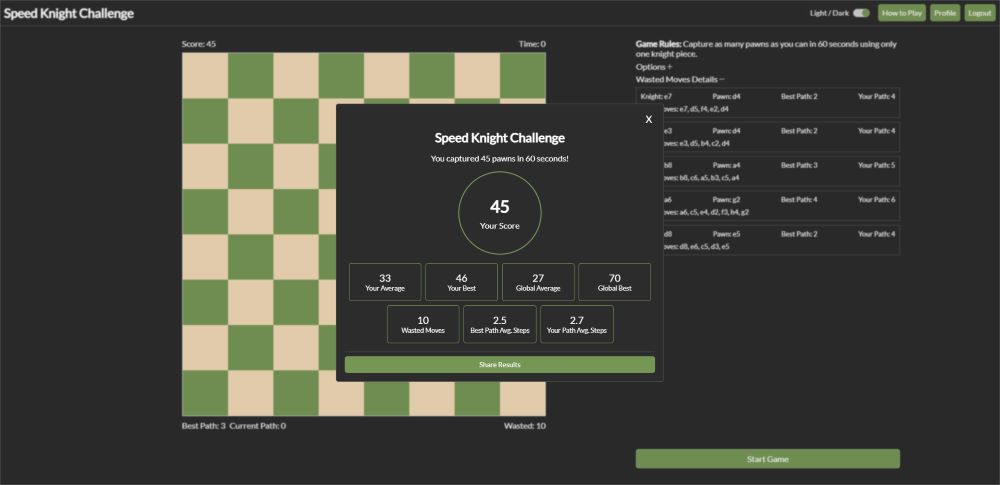The height and width of the screenshot is (485, 1000).
Task: Click the Global Average stat box
Action: coord(538,282)
